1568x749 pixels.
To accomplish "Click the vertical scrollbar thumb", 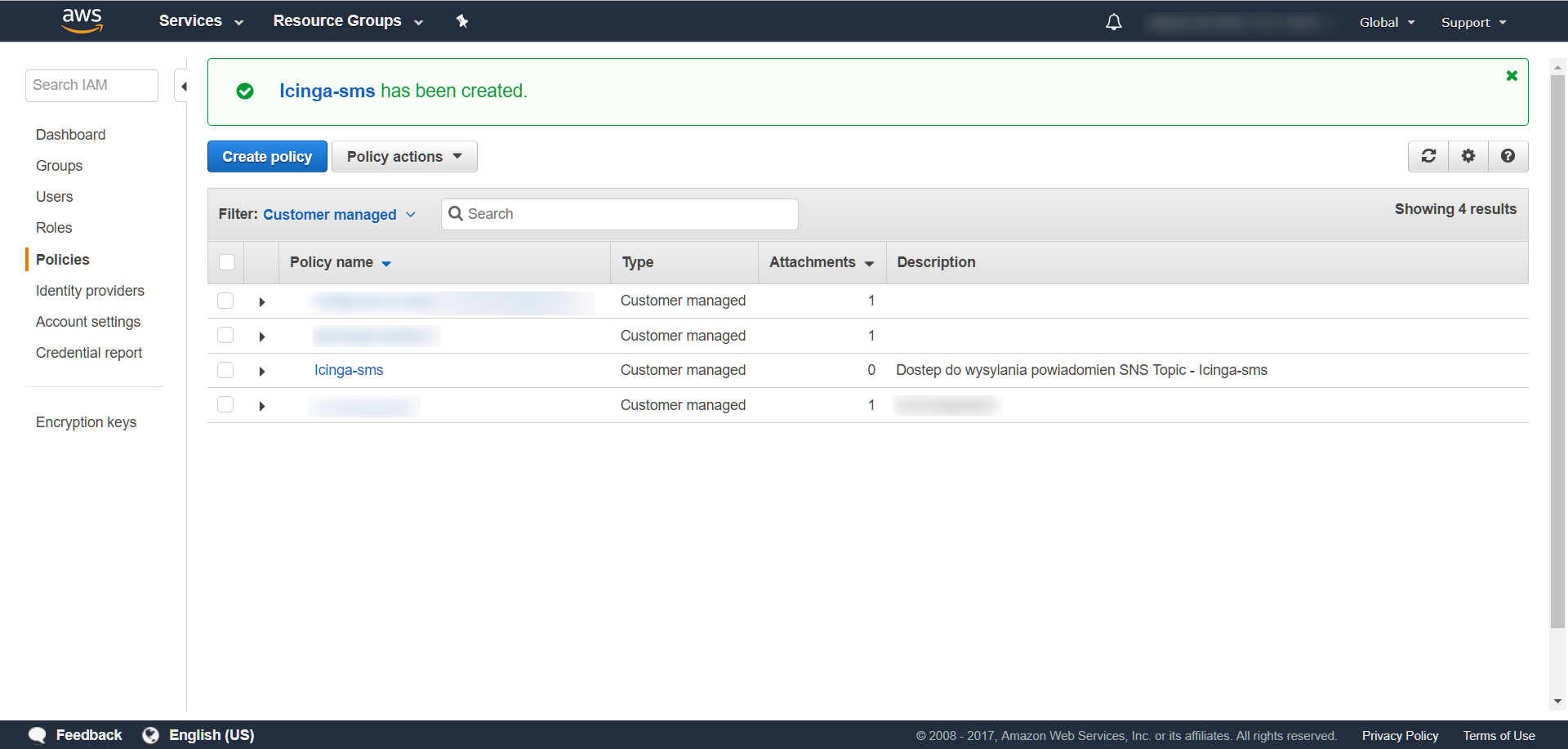I will pos(1558,351).
